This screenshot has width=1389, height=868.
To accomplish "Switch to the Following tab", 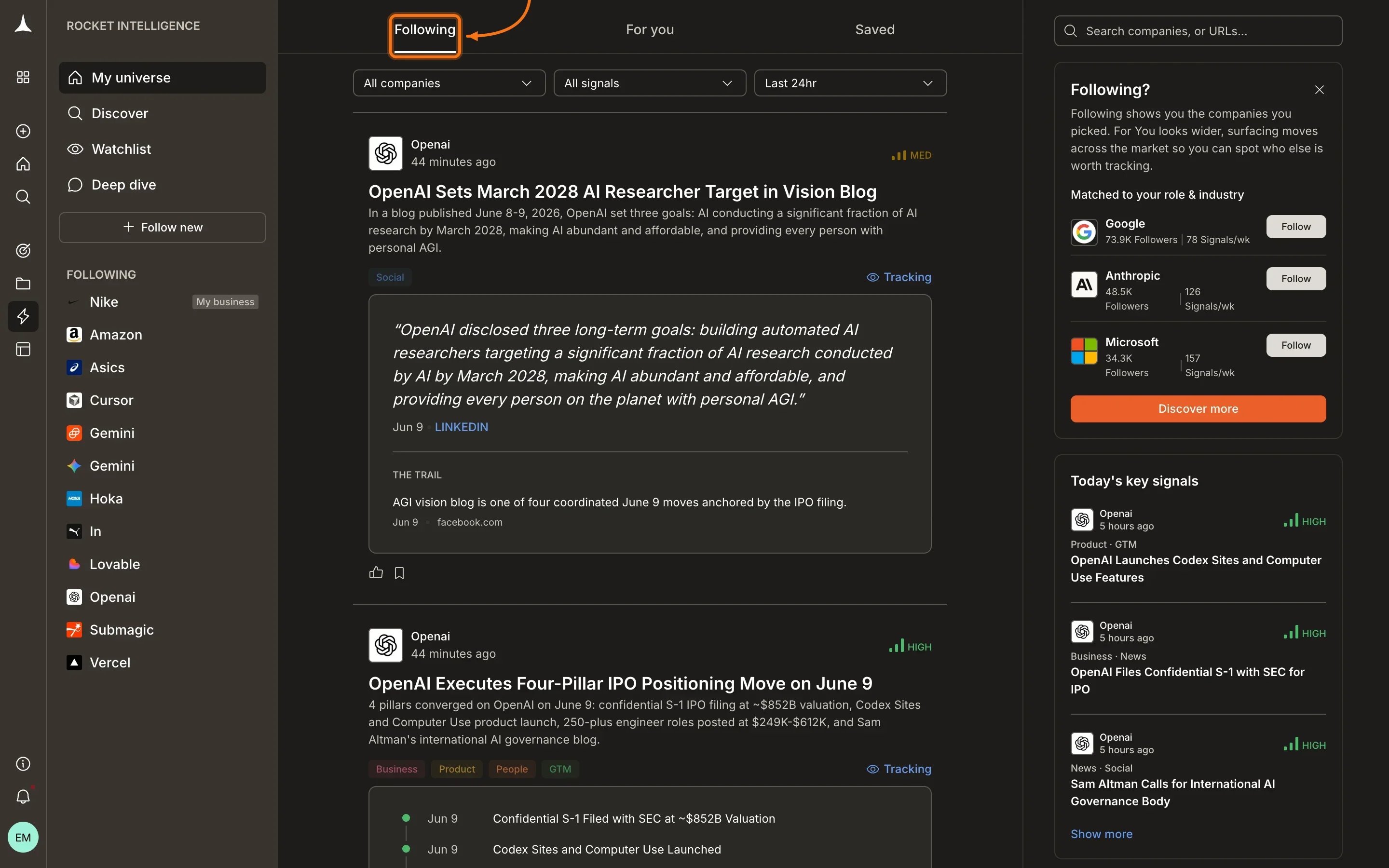I will click(x=425, y=30).
